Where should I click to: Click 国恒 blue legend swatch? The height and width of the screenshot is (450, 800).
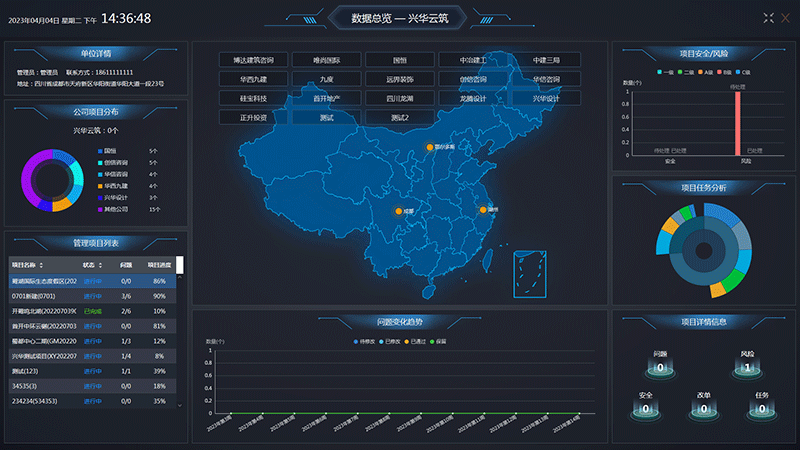click(100, 151)
